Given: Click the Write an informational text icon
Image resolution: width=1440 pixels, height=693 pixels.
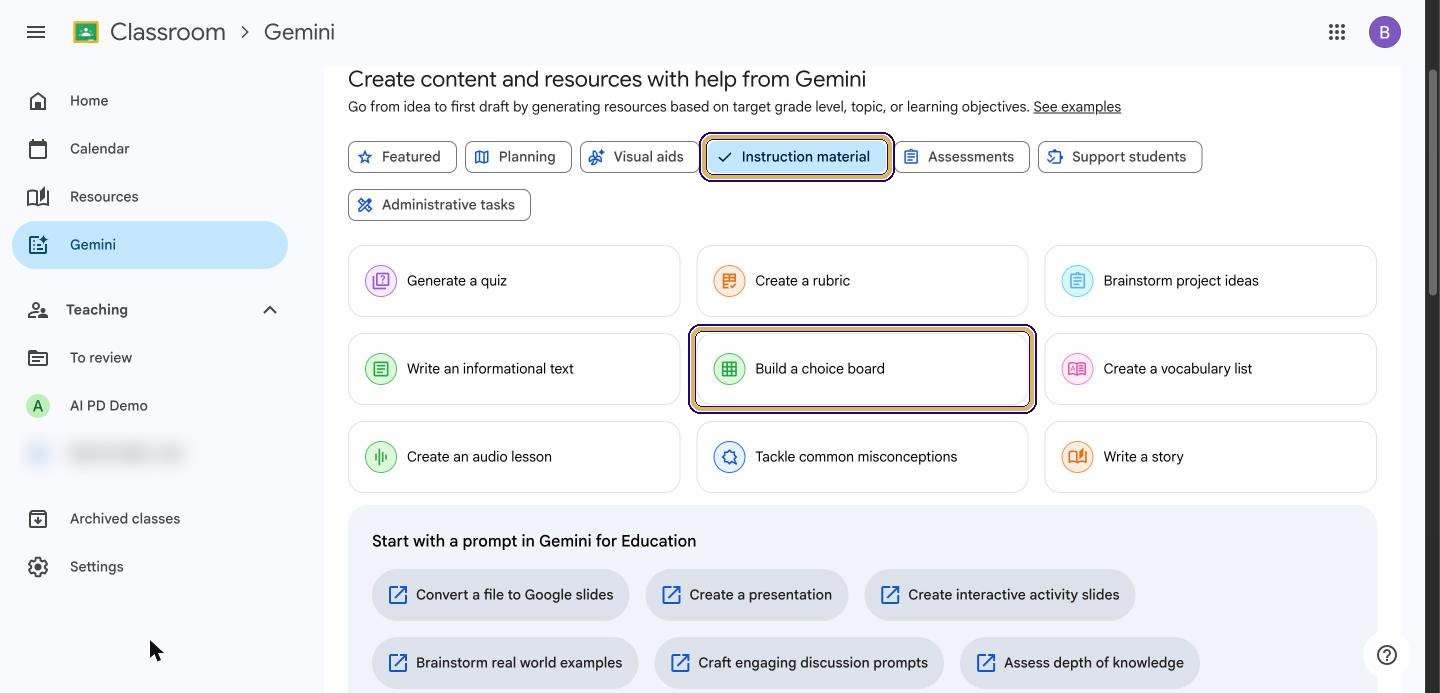Looking at the screenshot, I should point(381,369).
